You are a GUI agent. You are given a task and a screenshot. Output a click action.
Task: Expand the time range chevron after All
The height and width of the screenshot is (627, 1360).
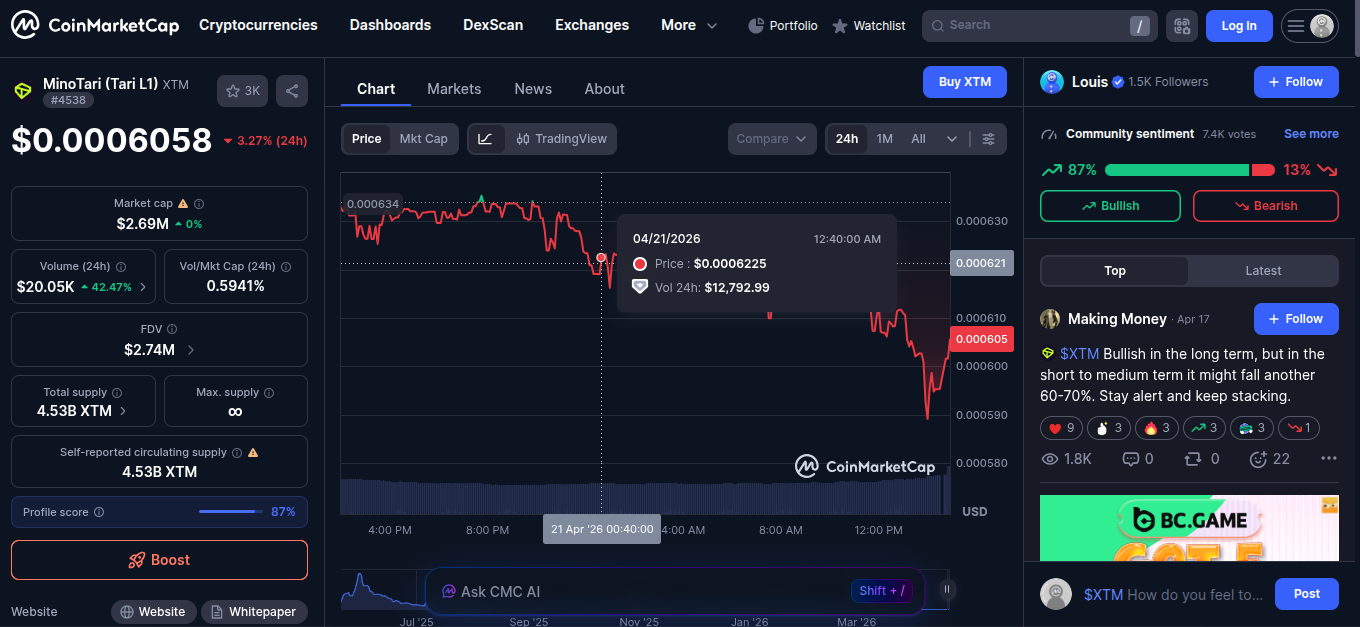click(951, 139)
